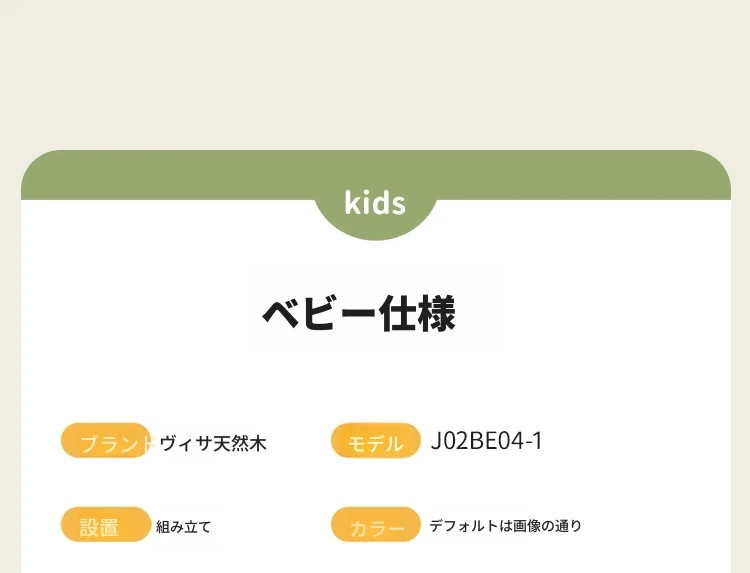Click the green banner left of kids

[167, 175]
